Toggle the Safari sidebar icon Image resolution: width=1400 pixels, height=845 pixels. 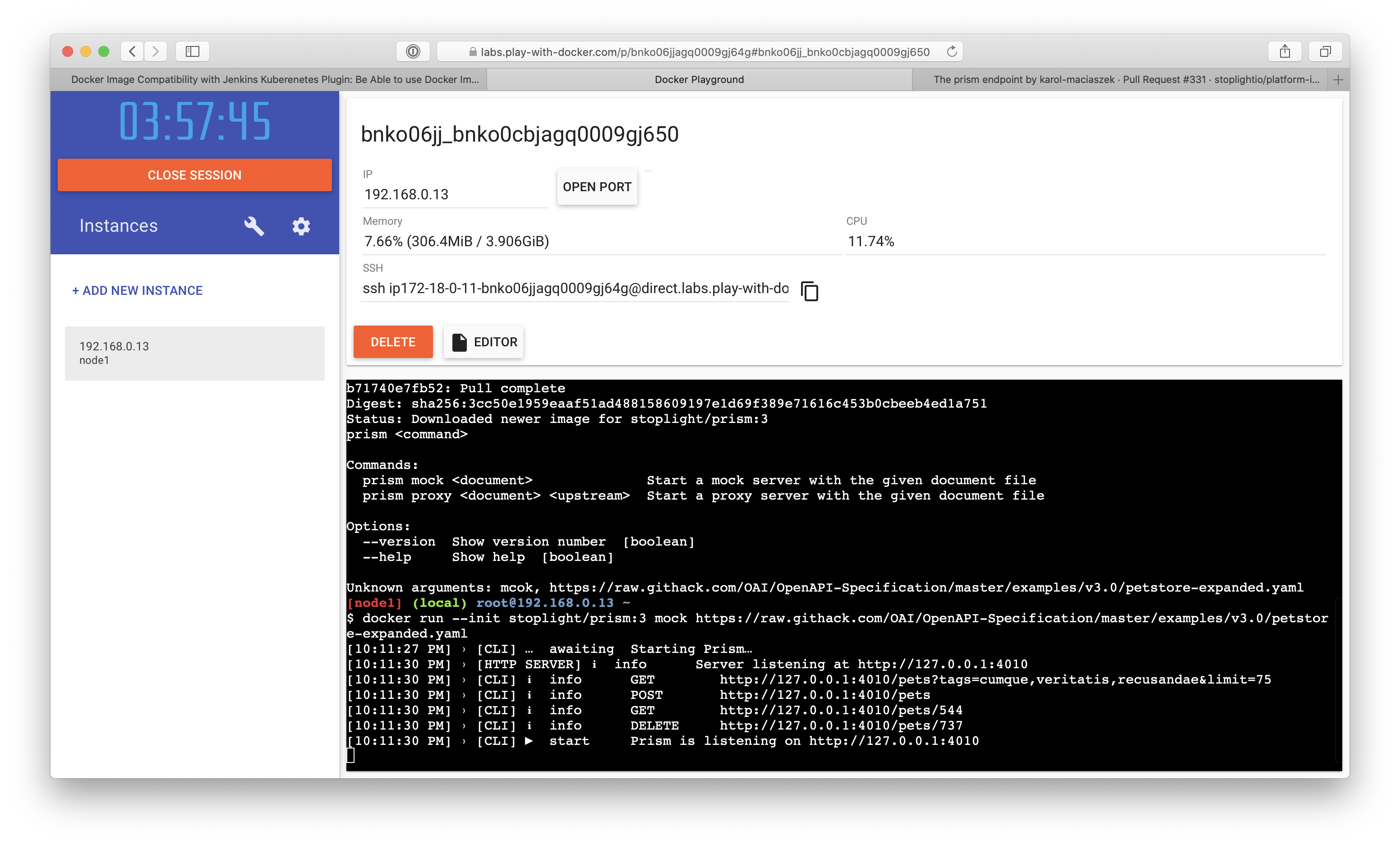(192, 51)
